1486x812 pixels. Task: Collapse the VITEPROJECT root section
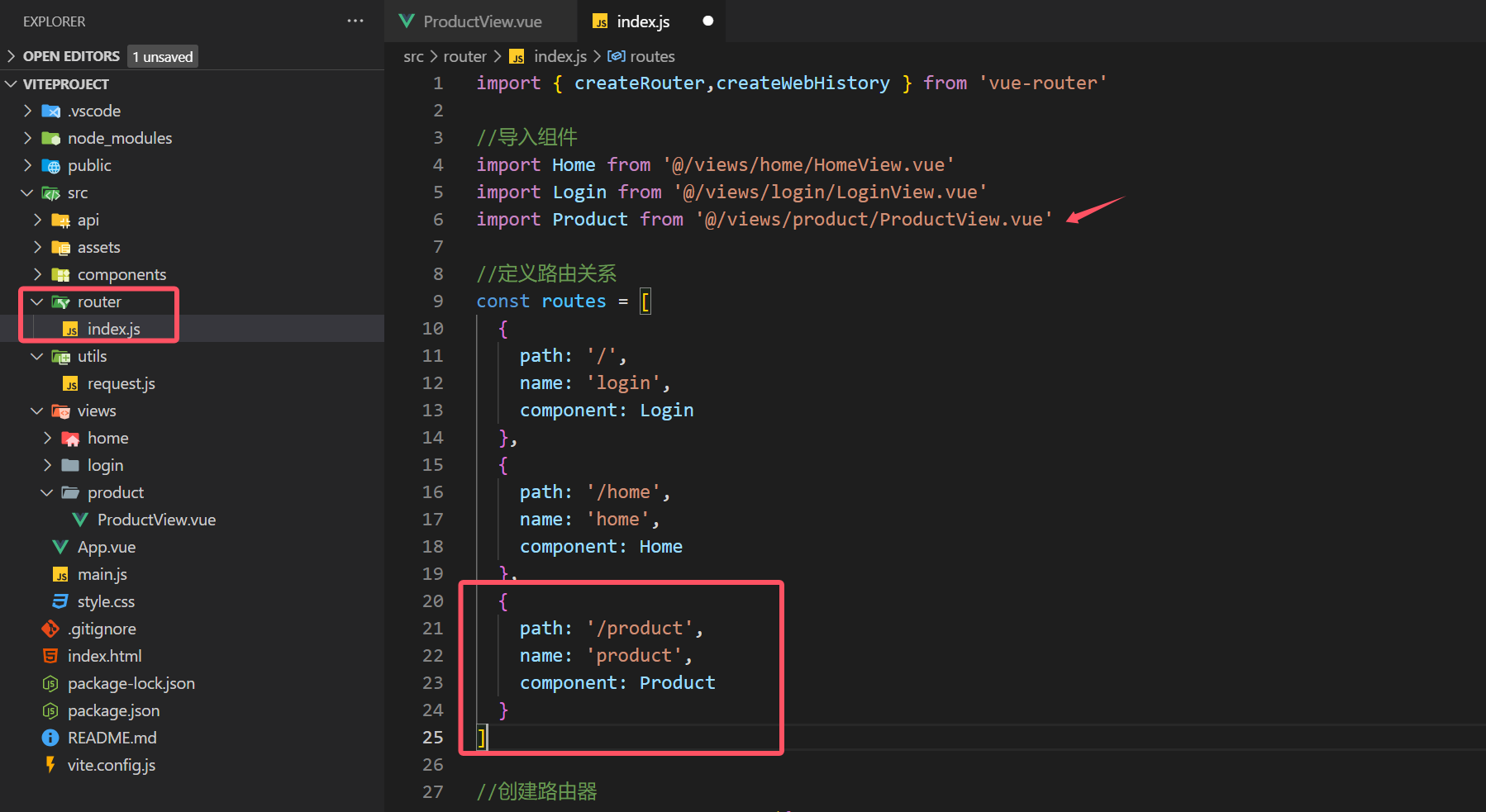tap(12, 84)
